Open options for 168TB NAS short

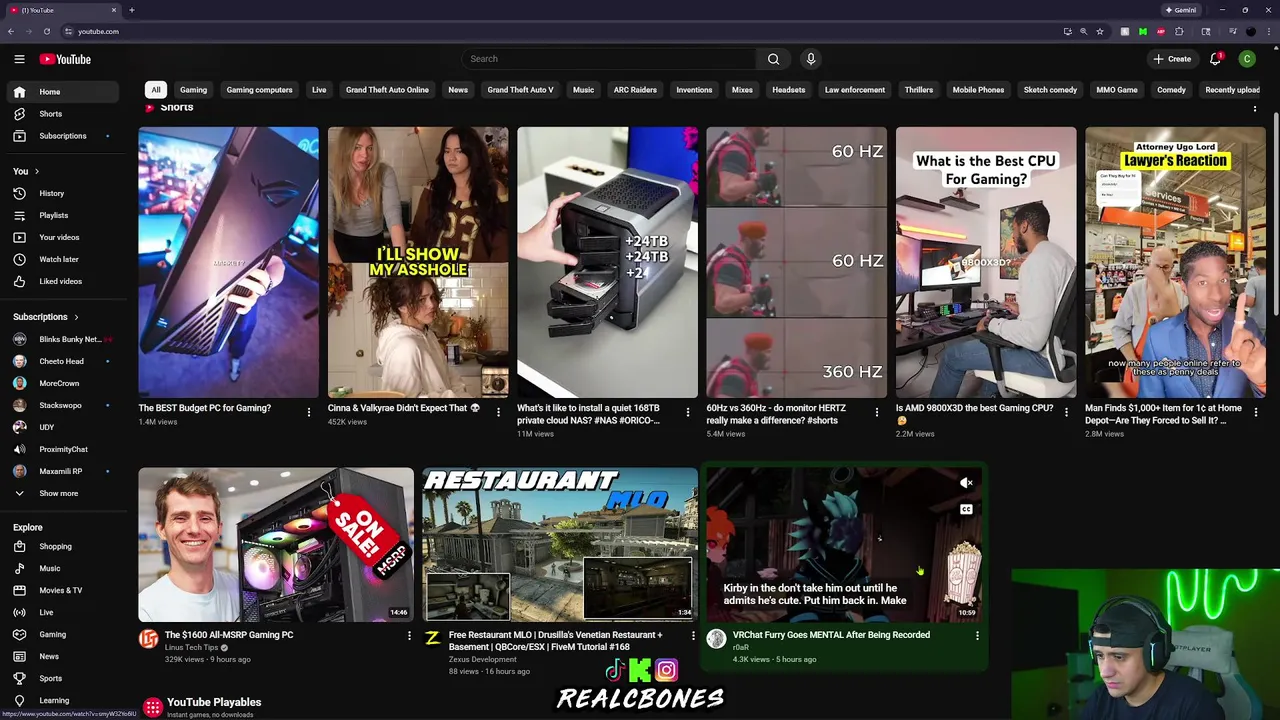pyautogui.click(x=687, y=412)
